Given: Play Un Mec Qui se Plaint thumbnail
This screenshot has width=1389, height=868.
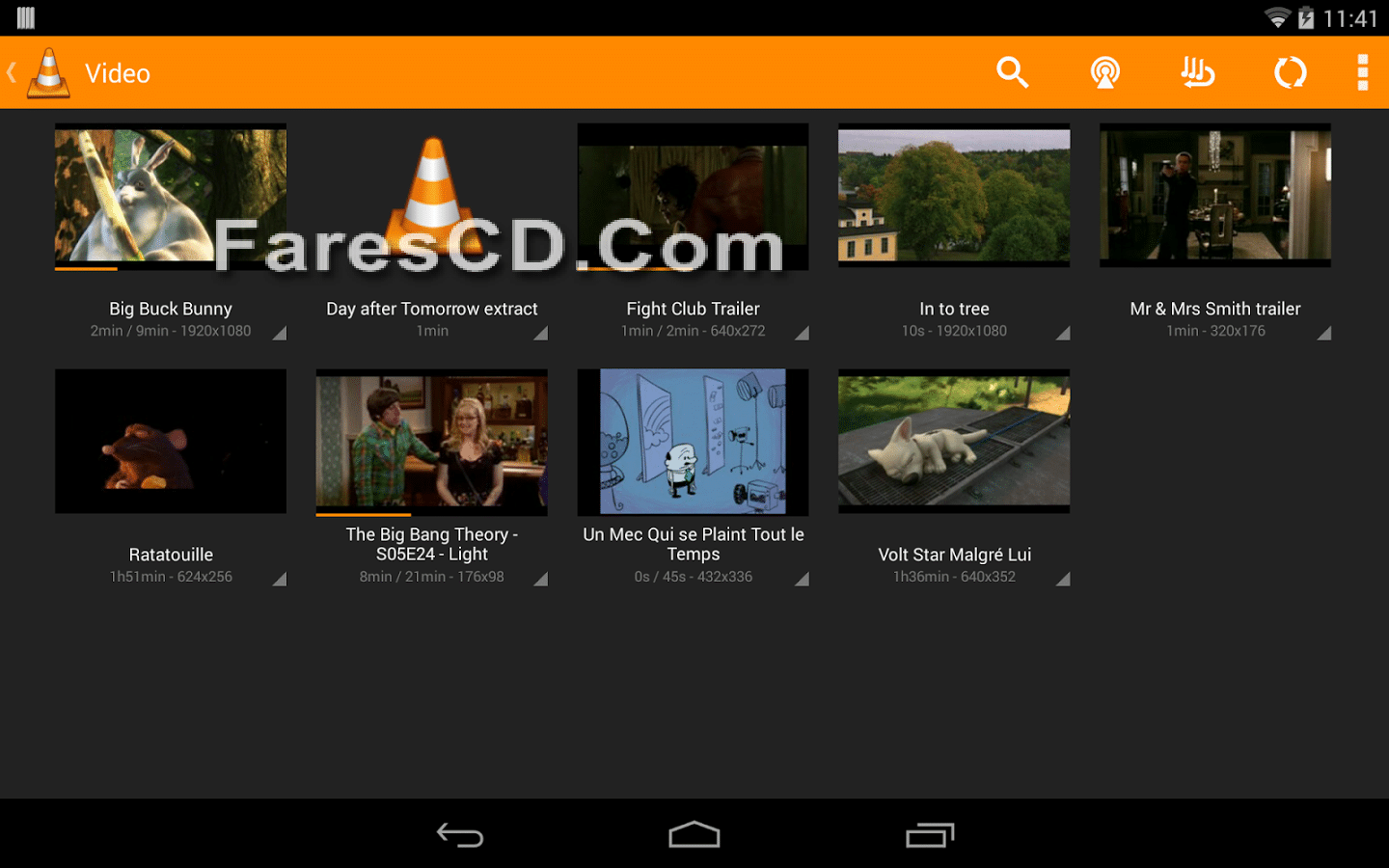Looking at the screenshot, I should click(x=693, y=442).
